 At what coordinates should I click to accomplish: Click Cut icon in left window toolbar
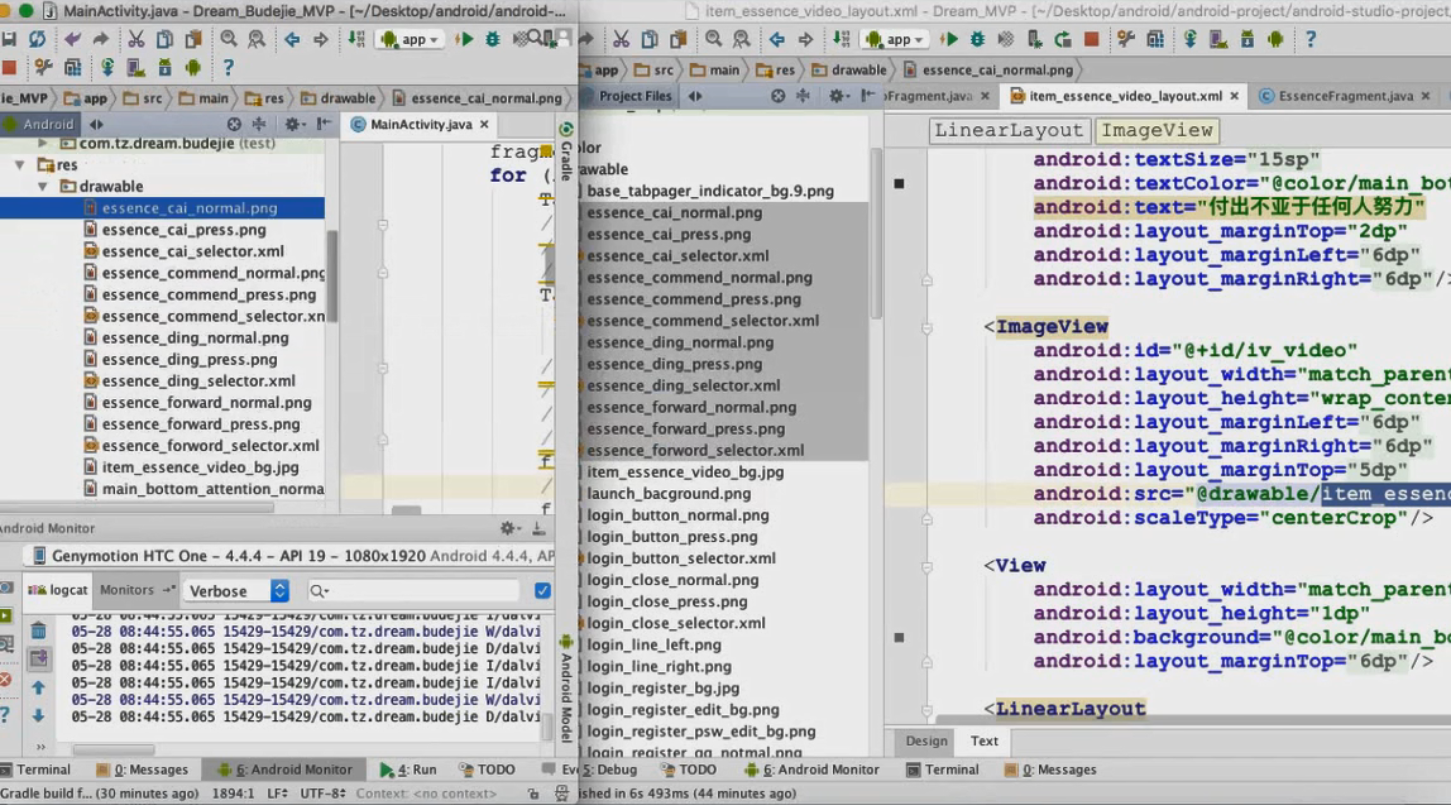click(x=136, y=39)
